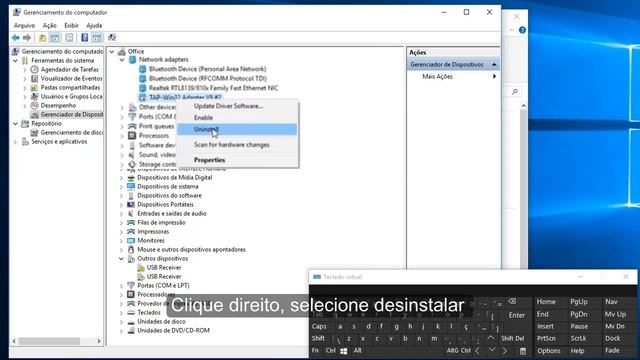640x360 pixels.
Task: Click the Unidades de DVD/CD-ROM icon
Action: [x=131, y=331]
